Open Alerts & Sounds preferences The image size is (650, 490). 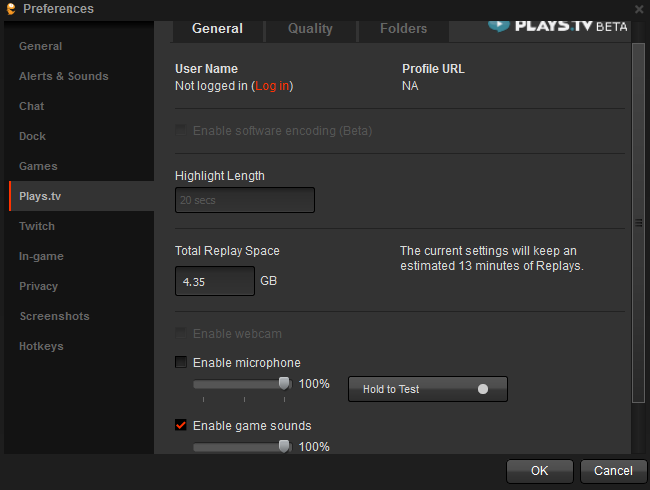[64, 76]
